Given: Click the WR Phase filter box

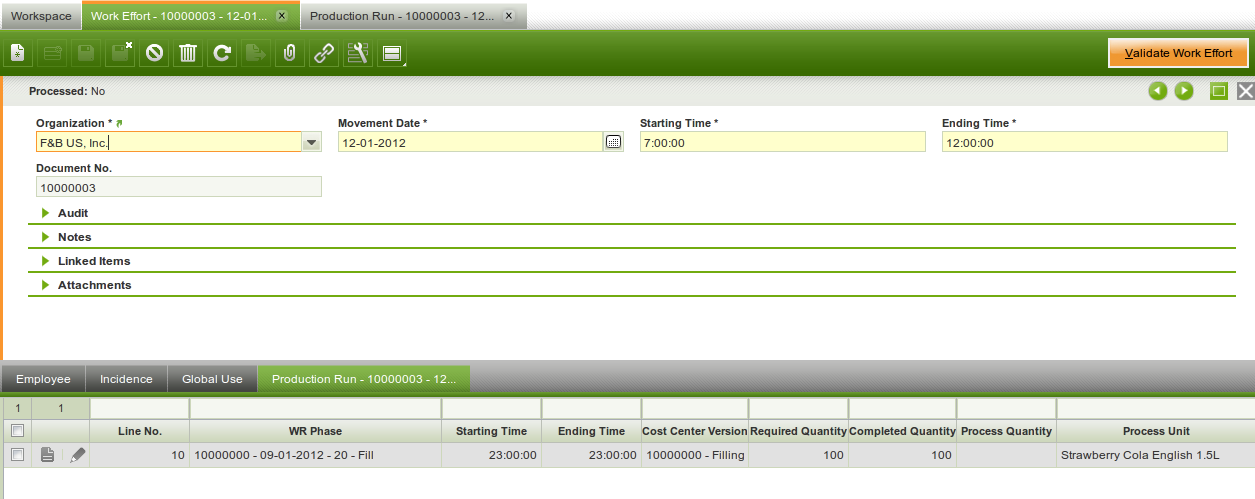Looking at the screenshot, I should coord(315,408).
